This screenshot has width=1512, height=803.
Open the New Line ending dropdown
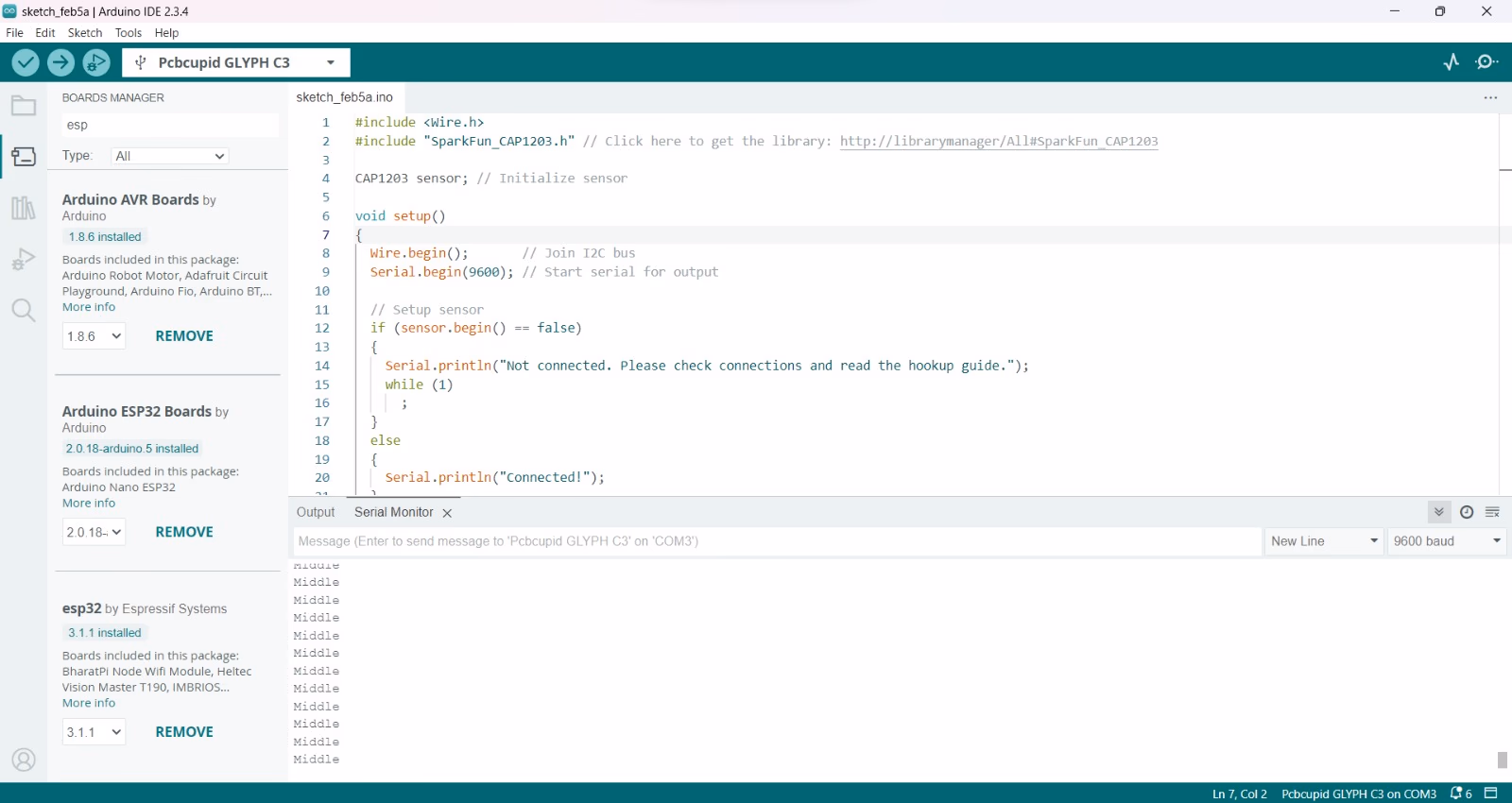(1324, 541)
